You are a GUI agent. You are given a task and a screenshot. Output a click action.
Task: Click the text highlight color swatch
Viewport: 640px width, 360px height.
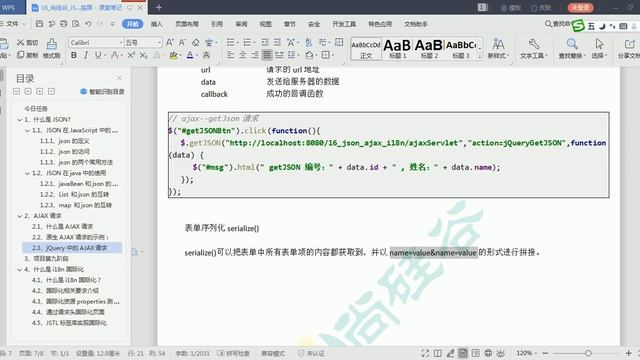tap(173, 55)
